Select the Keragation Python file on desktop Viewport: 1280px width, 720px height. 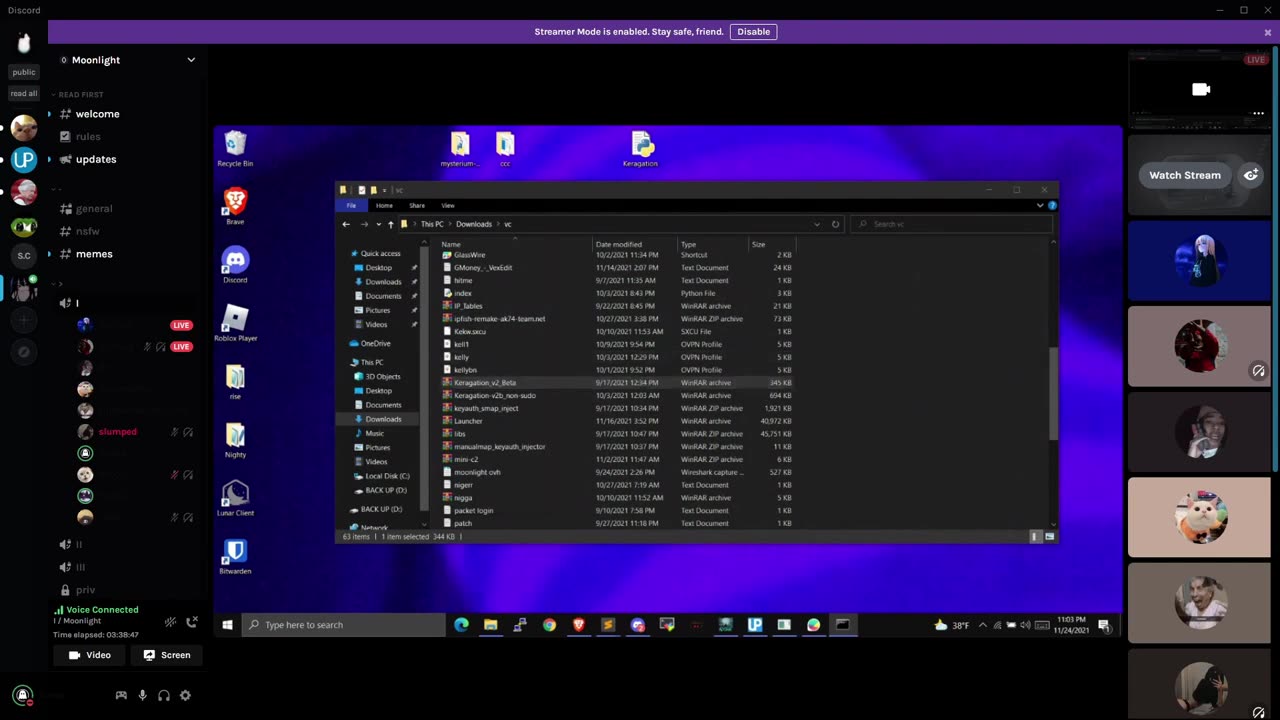click(641, 149)
